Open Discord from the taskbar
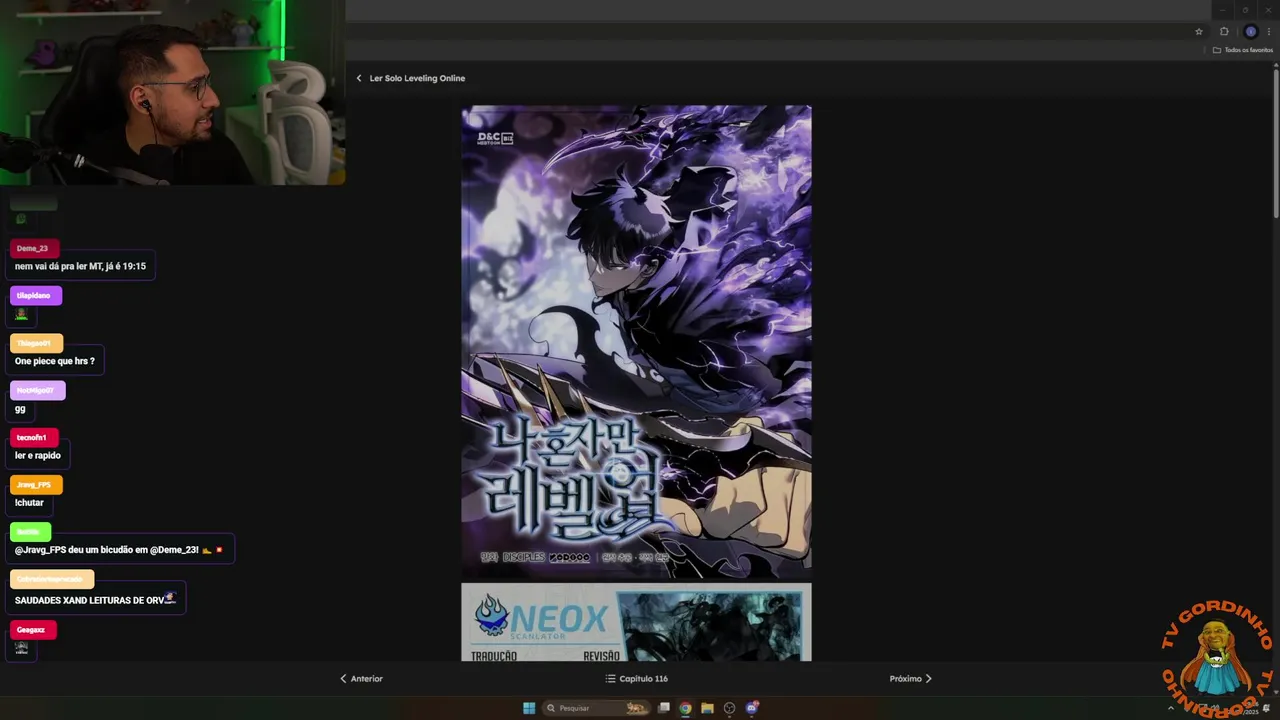The image size is (1280, 720). tap(752, 708)
